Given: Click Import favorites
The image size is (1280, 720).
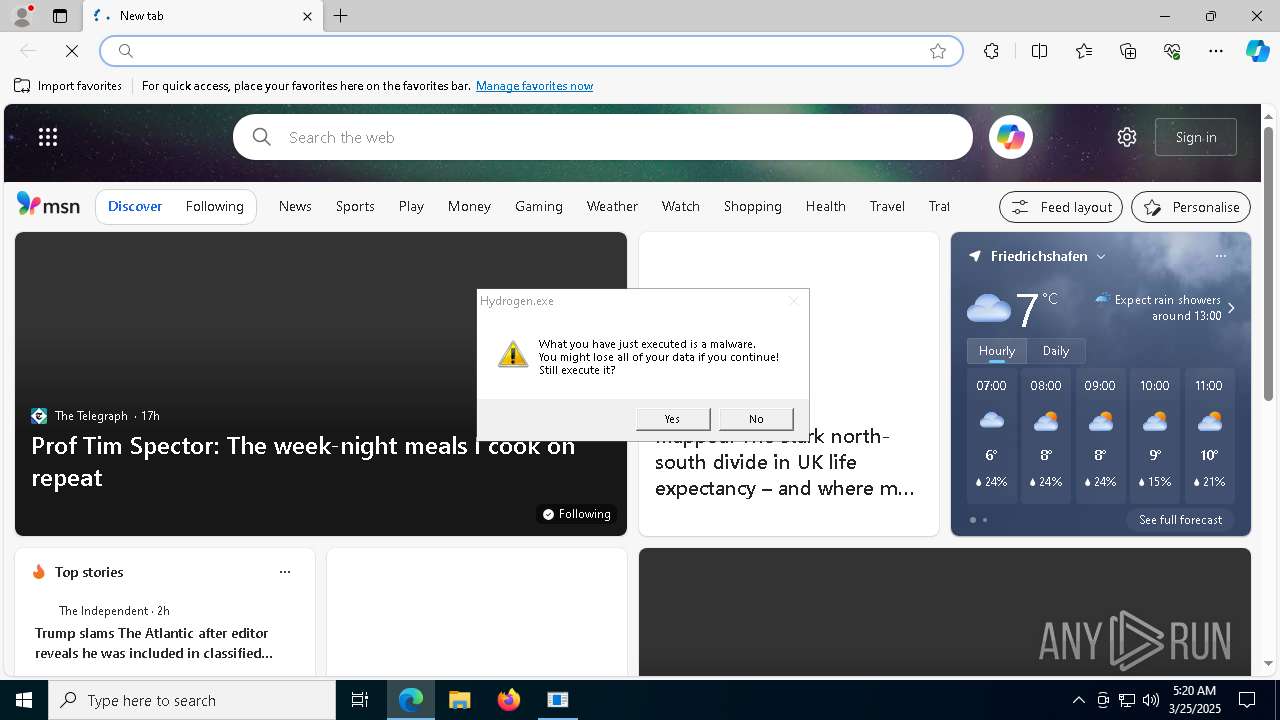Looking at the screenshot, I should 68,86.
